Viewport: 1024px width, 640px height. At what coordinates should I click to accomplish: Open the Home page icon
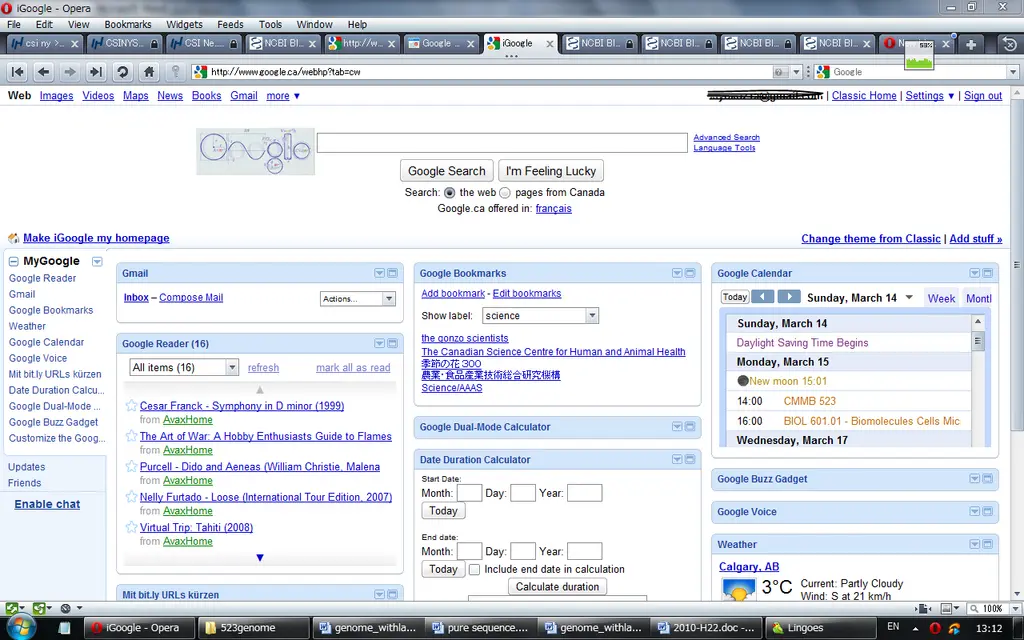click(149, 72)
